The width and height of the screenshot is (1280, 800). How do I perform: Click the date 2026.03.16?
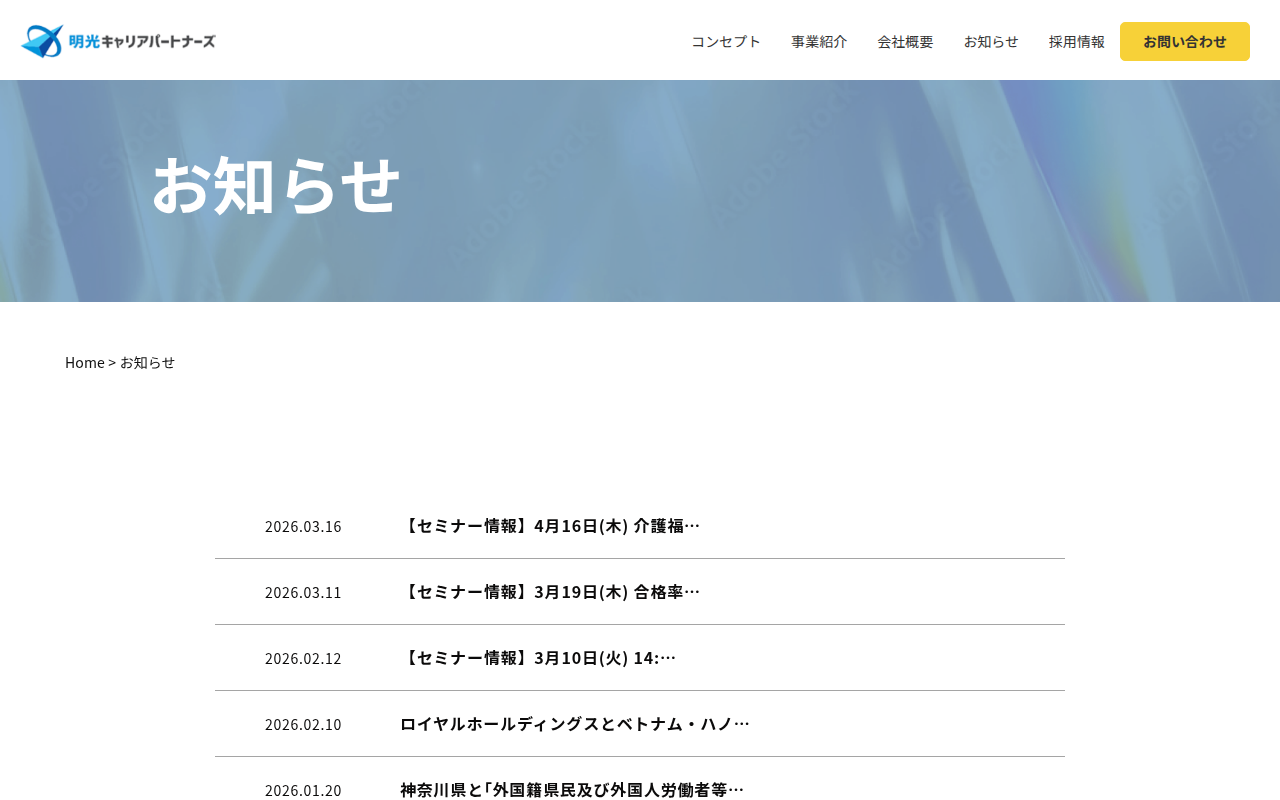click(x=303, y=526)
